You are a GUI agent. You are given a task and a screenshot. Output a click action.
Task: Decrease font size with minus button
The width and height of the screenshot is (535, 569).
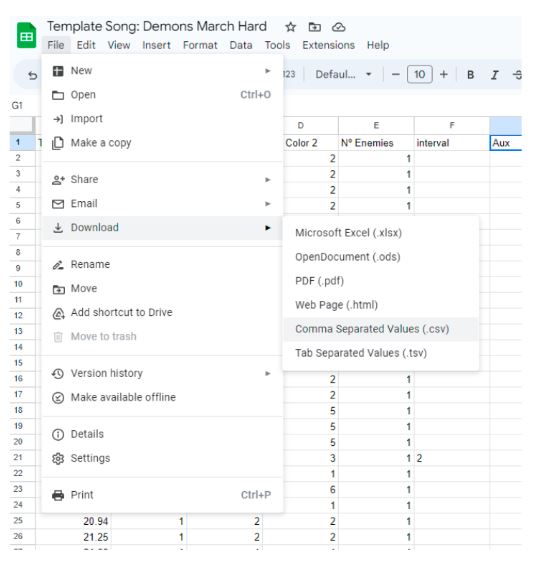pos(396,74)
